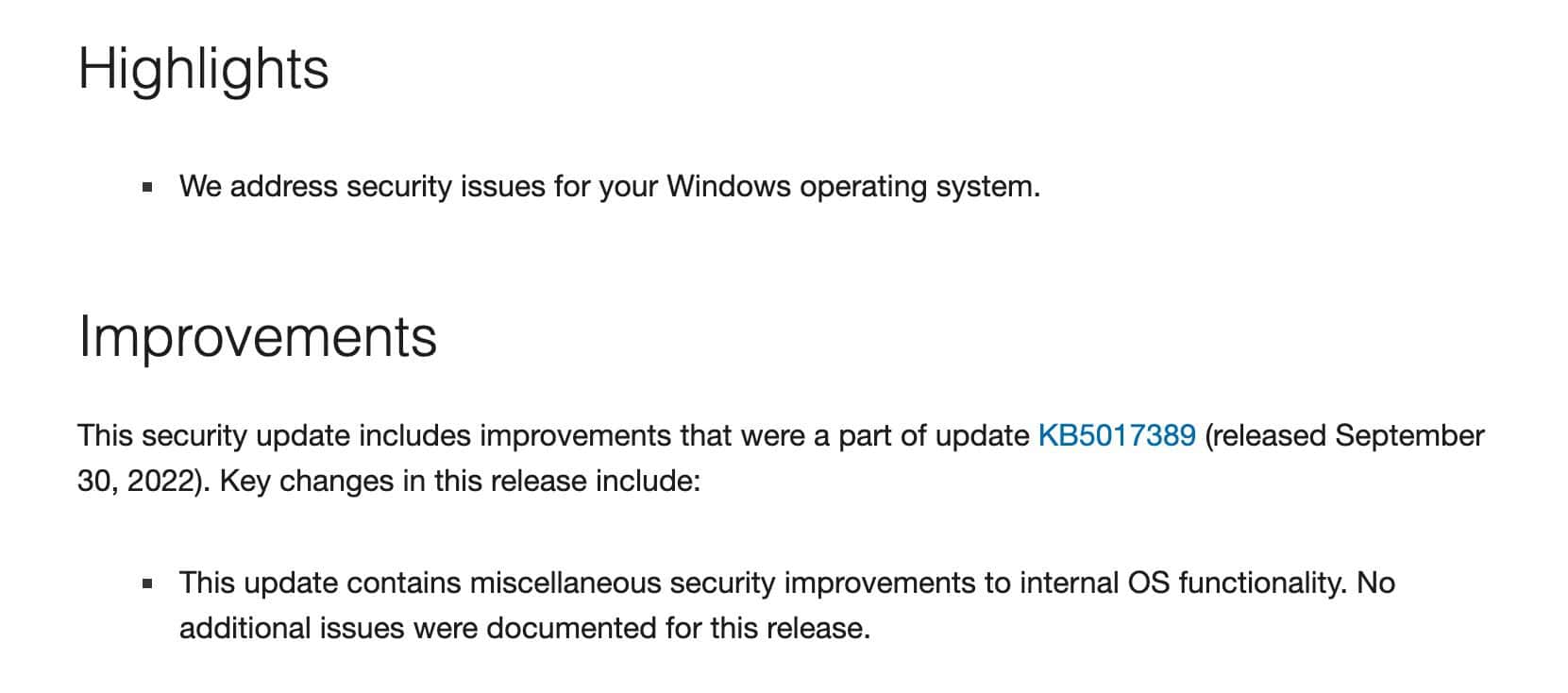The height and width of the screenshot is (693, 1568).
Task: Click the Improvements heading
Action: pos(258,336)
